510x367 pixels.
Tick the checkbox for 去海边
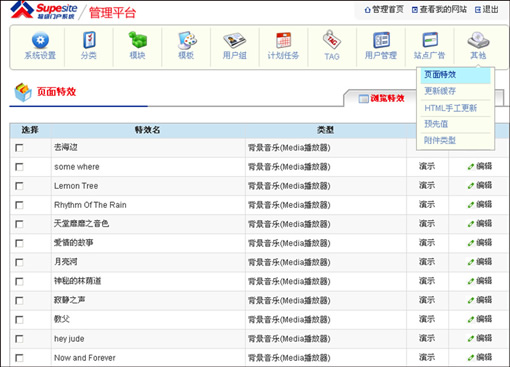19,148
